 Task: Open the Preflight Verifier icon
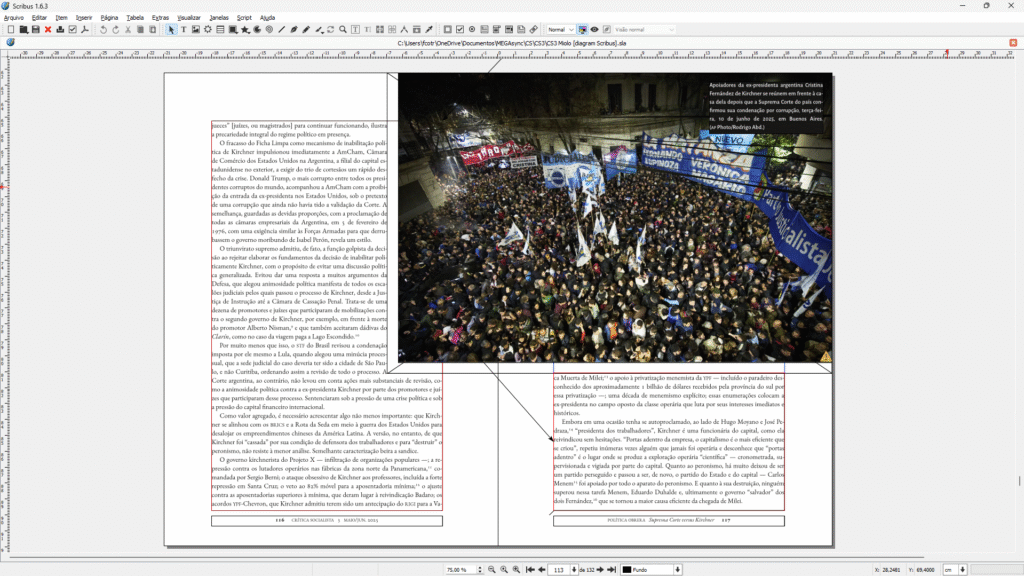point(73,30)
